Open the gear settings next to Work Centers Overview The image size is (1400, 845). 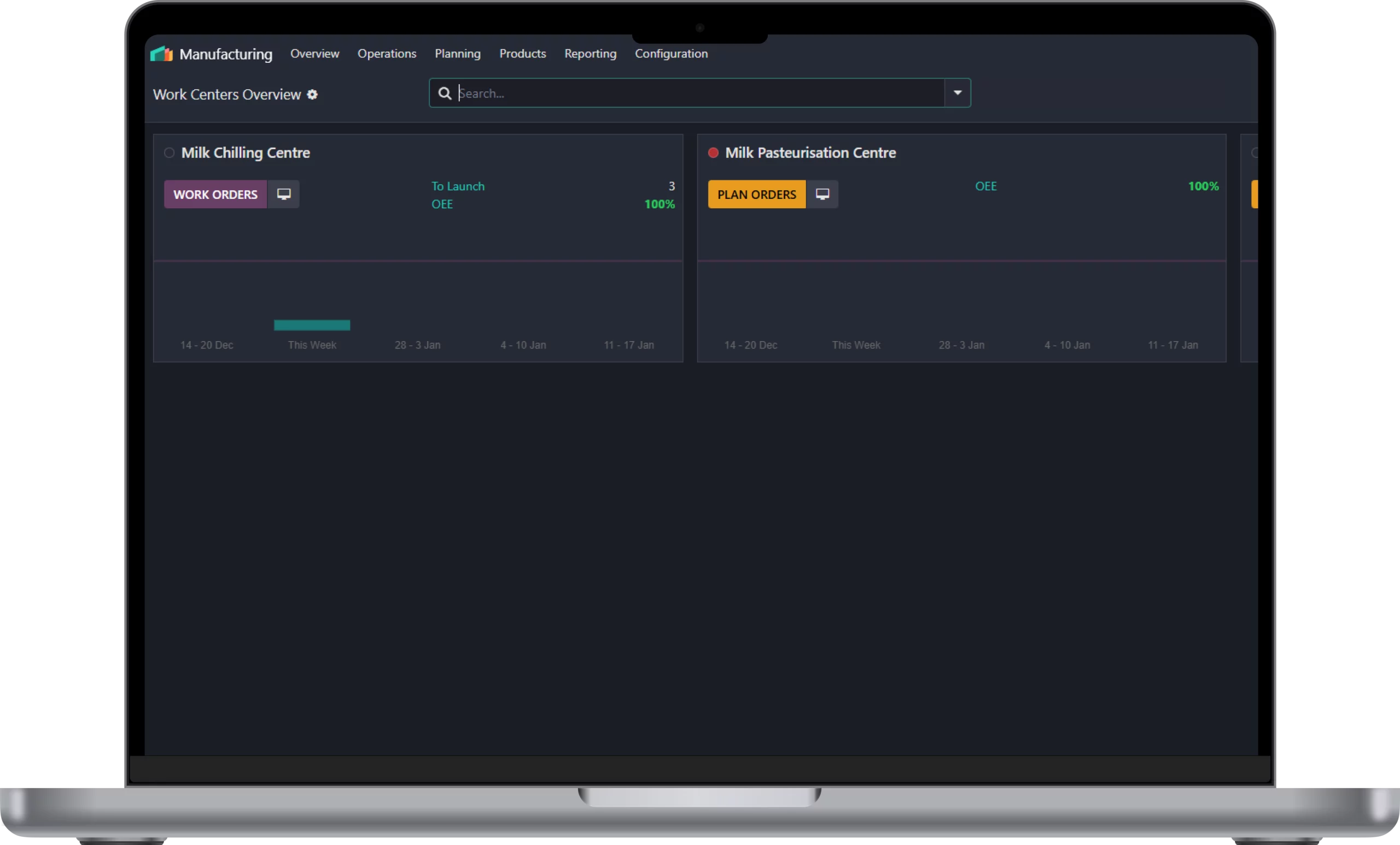[x=312, y=94]
